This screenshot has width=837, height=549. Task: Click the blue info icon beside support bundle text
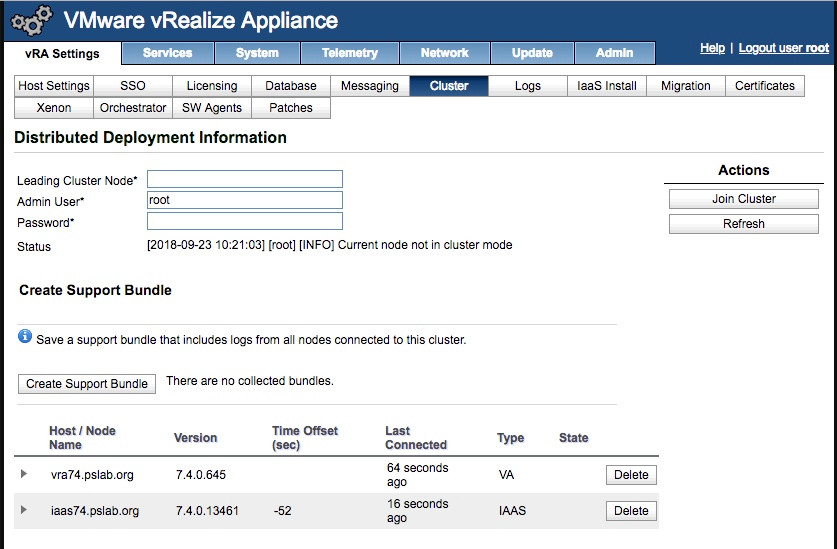[25, 336]
